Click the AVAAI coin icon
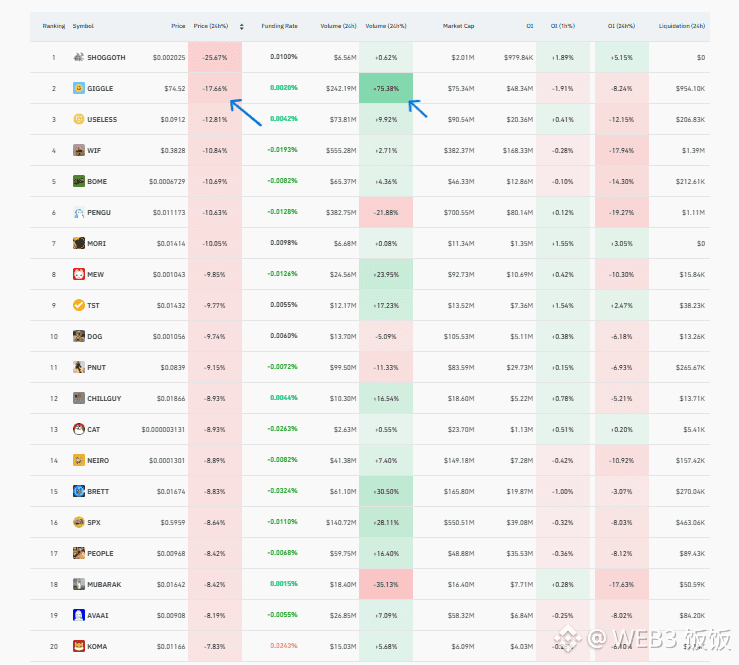Viewport: 739px width, 665px height. click(79, 615)
